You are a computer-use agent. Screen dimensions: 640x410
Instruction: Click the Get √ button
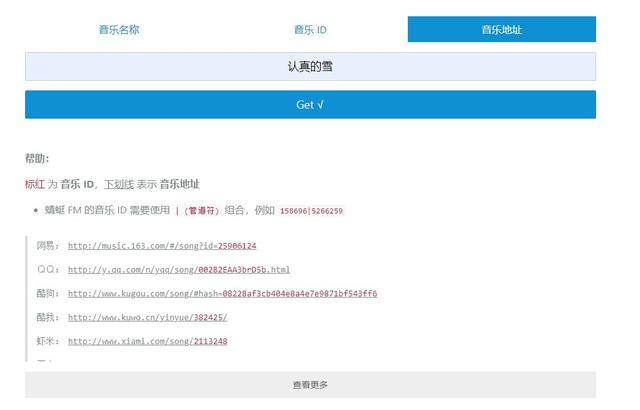coord(310,105)
